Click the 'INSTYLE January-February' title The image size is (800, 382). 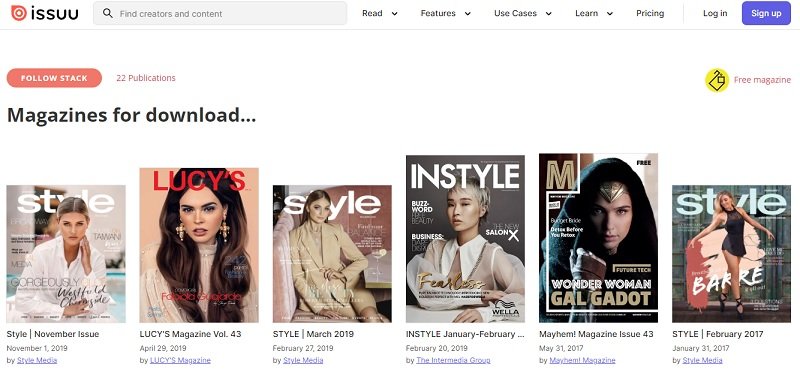(465, 334)
